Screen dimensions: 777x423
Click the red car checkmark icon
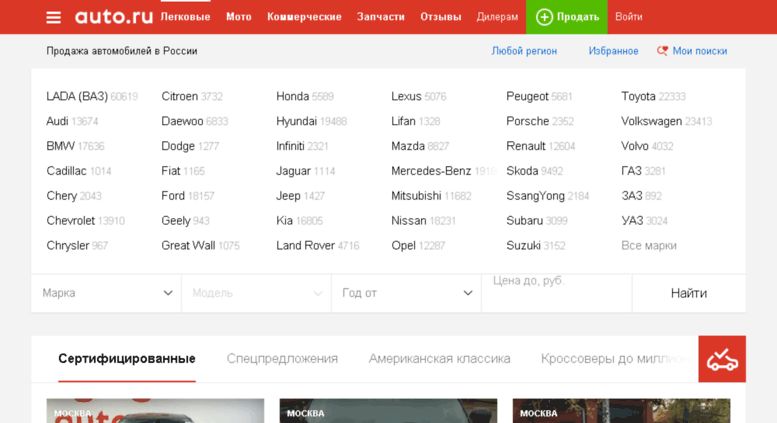(722, 359)
